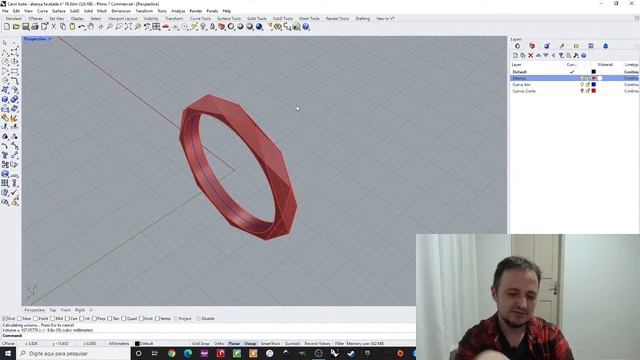This screenshot has width=640, height=360.
Task: Click the Zoom Extents icon
Action: (x=128, y=27)
